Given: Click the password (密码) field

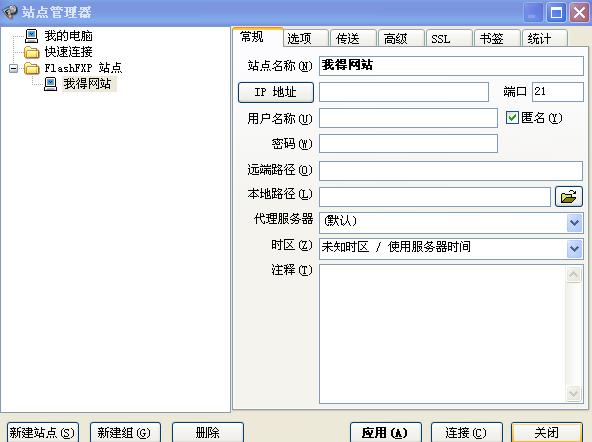Looking at the screenshot, I should pos(408,144).
